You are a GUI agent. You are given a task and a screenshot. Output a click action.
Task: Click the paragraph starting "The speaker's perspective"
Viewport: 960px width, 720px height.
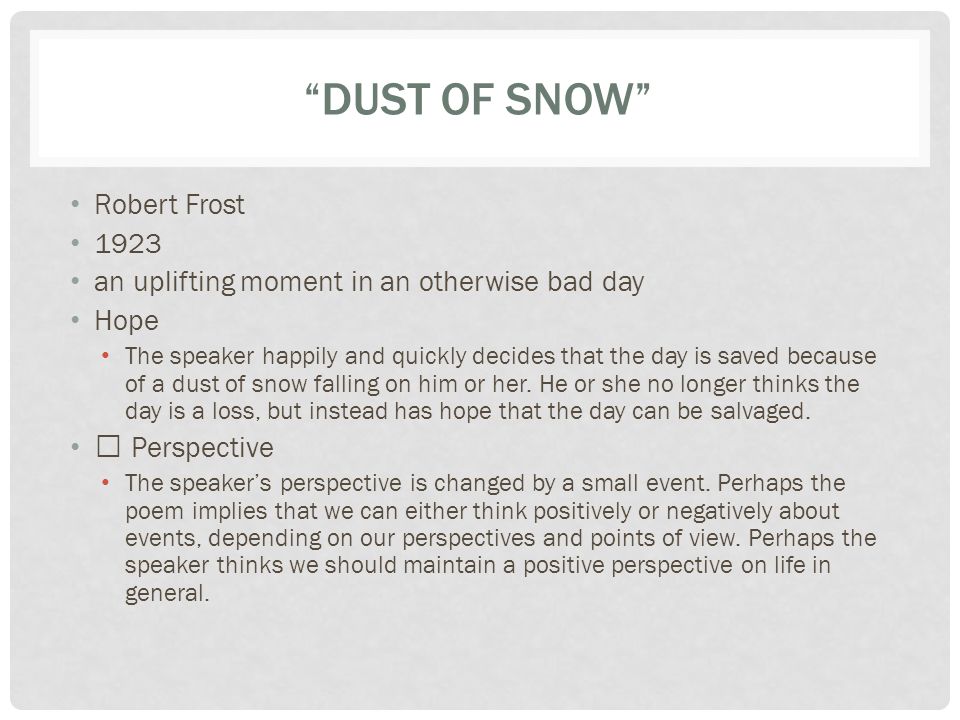click(500, 538)
